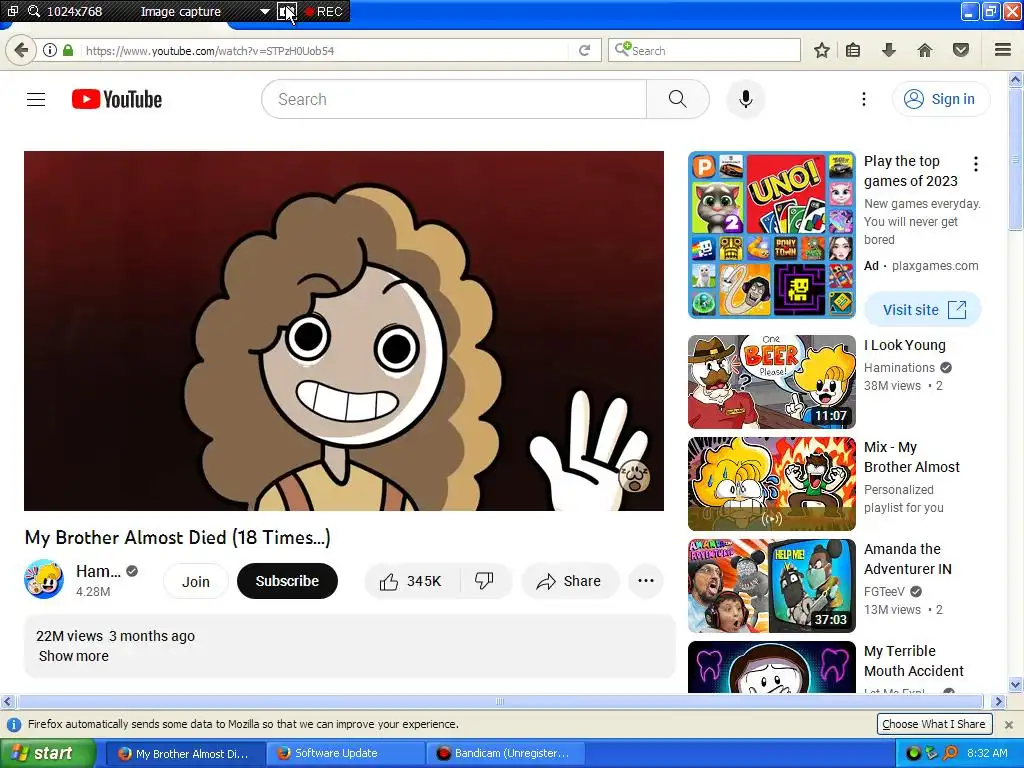The width and height of the screenshot is (1024, 768).
Task: Open the Windows start menu
Action: click(x=47, y=753)
